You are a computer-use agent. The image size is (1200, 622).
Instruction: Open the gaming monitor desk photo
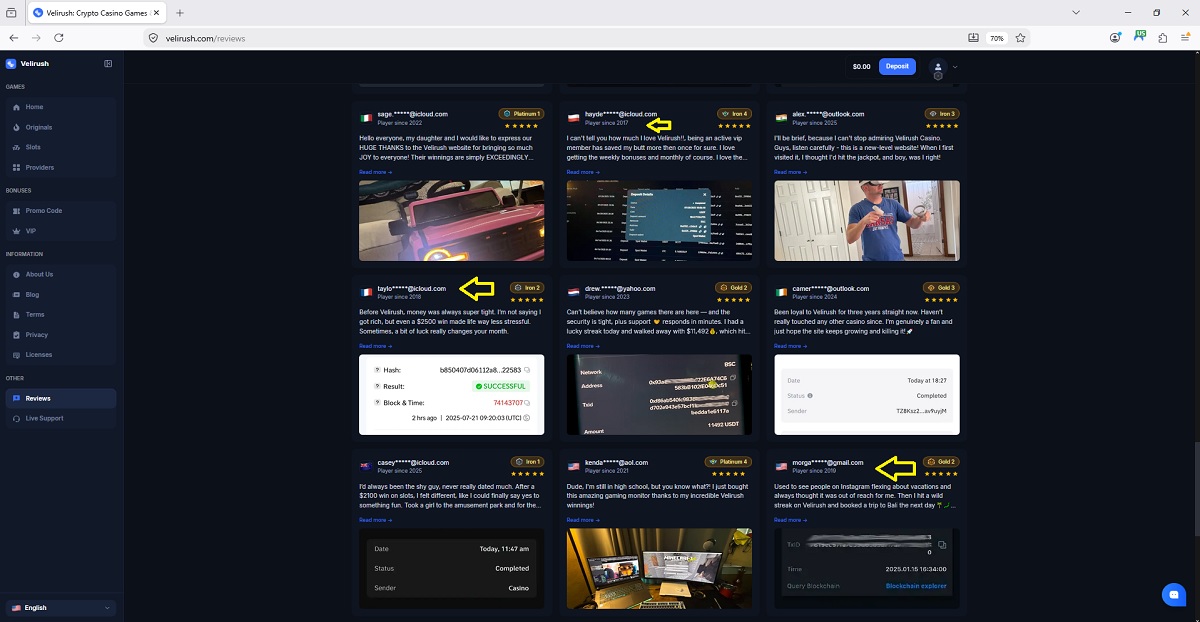(659, 569)
